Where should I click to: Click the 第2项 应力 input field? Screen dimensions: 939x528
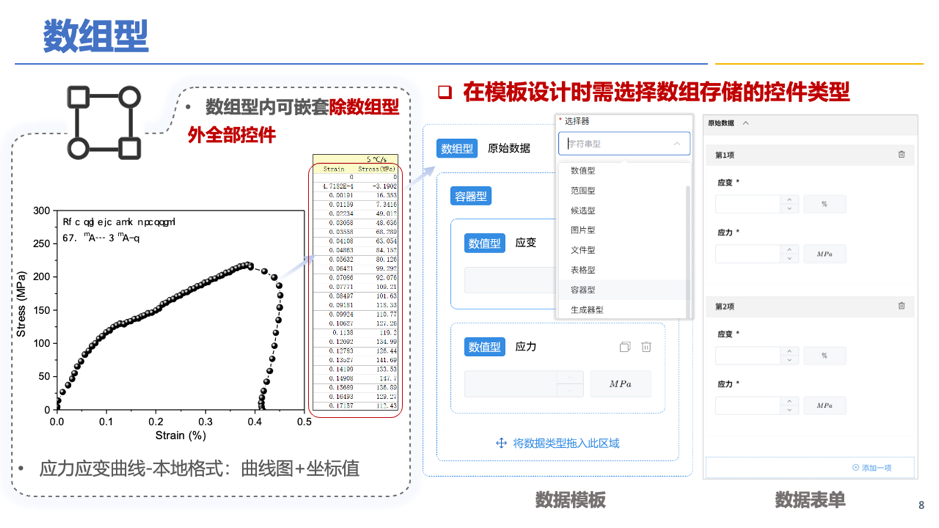click(747, 405)
